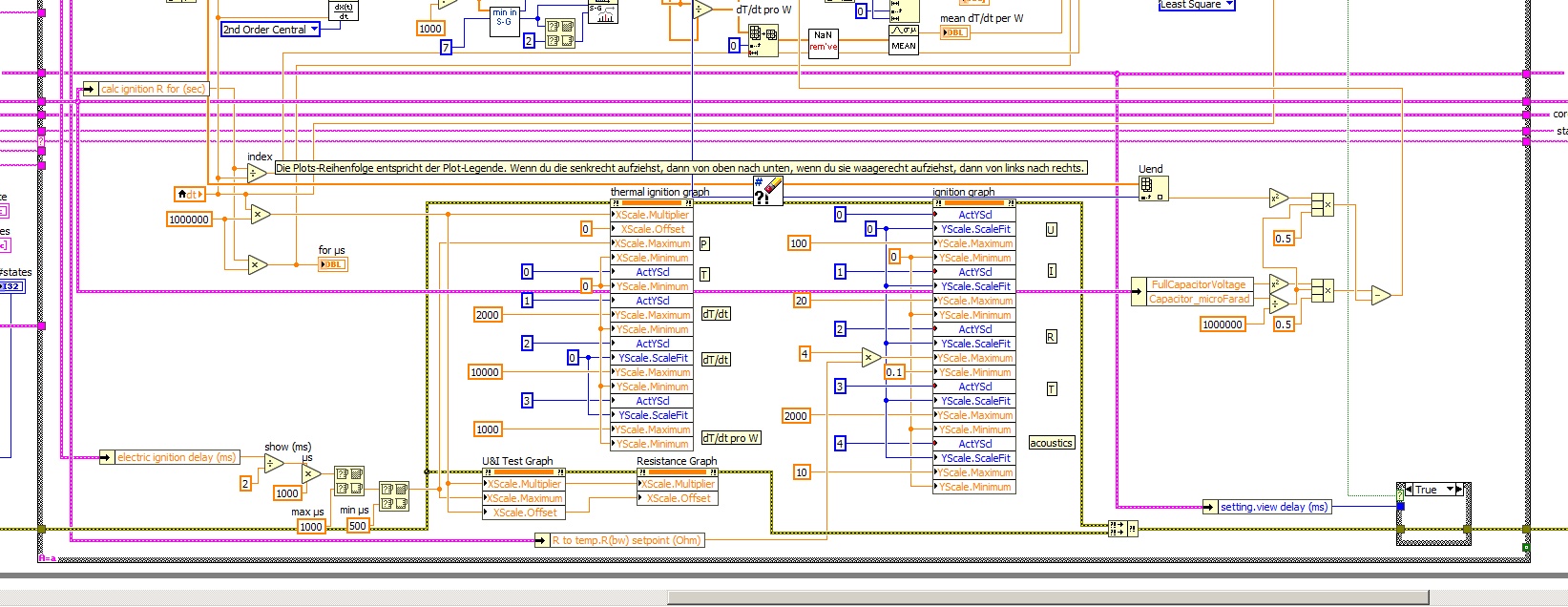Click 'calc ignition R for (sec)' unbundle element
The height and width of the screenshot is (607, 1568).
[x=145, y=89]
